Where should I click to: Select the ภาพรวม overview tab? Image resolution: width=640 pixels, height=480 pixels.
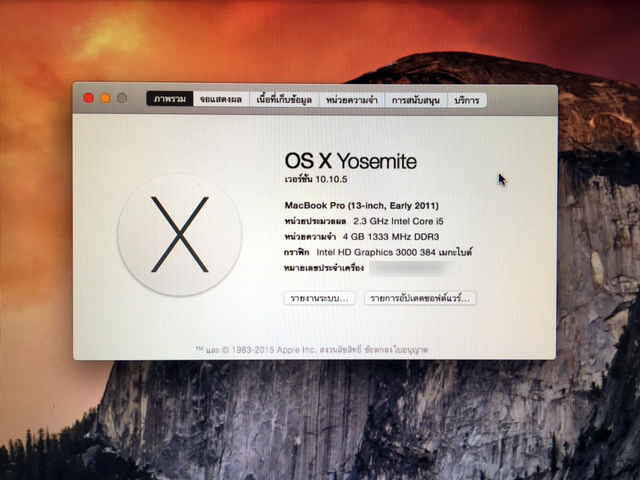170,99
